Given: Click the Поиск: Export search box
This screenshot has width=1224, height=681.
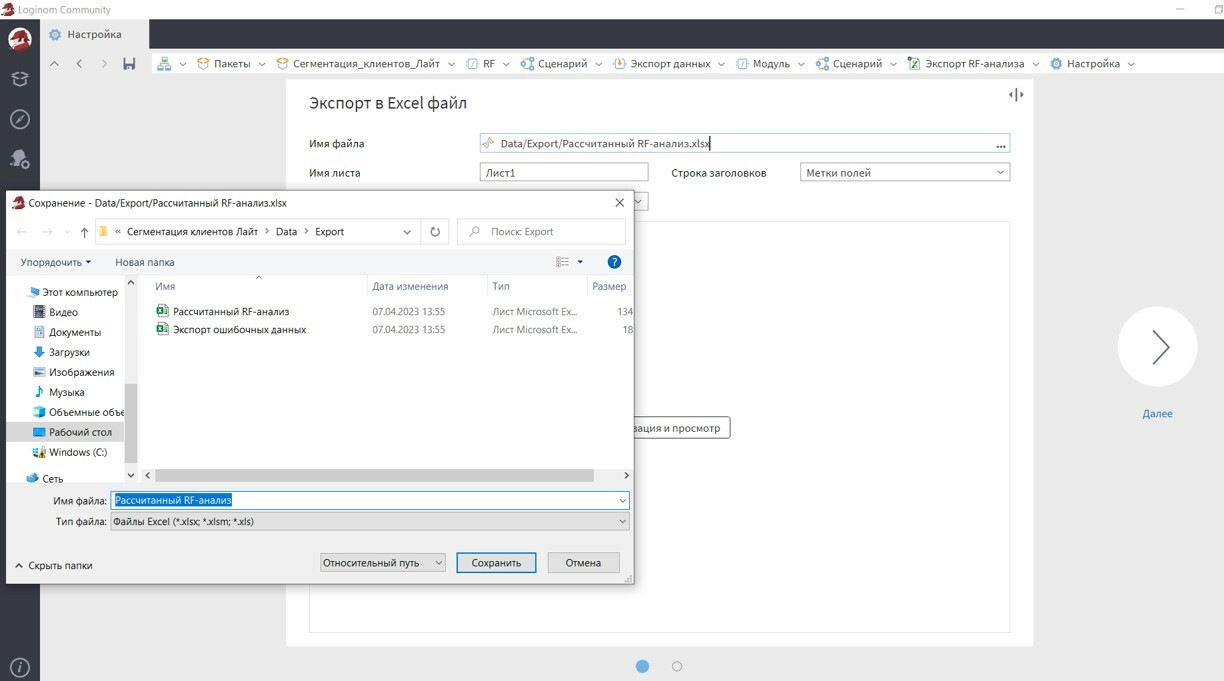Looking at the screenshot, I should click(x=542, y=231).
